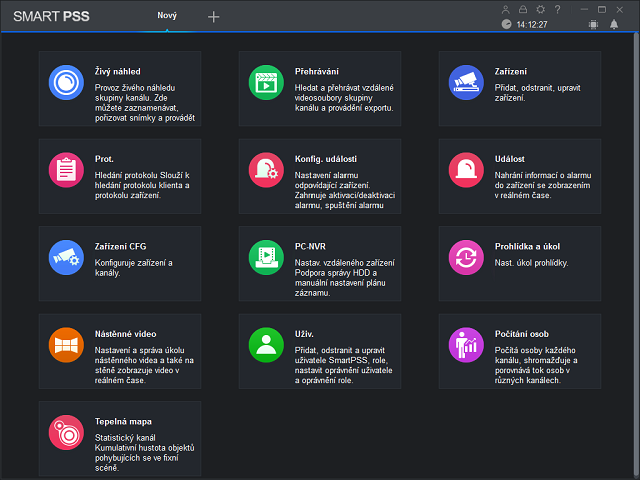Open the PC-NVR green storage icon

[266, 258]
